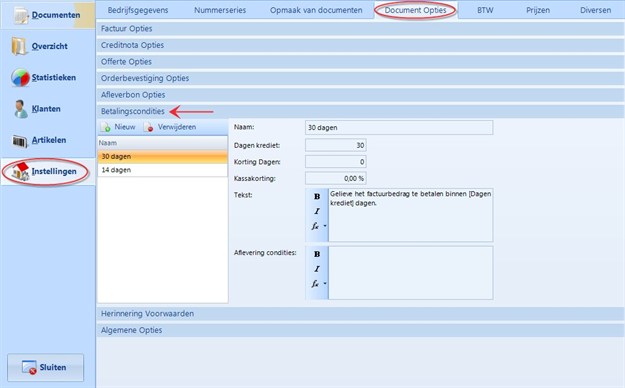Open the Opmaak van documenten tab

316,10
